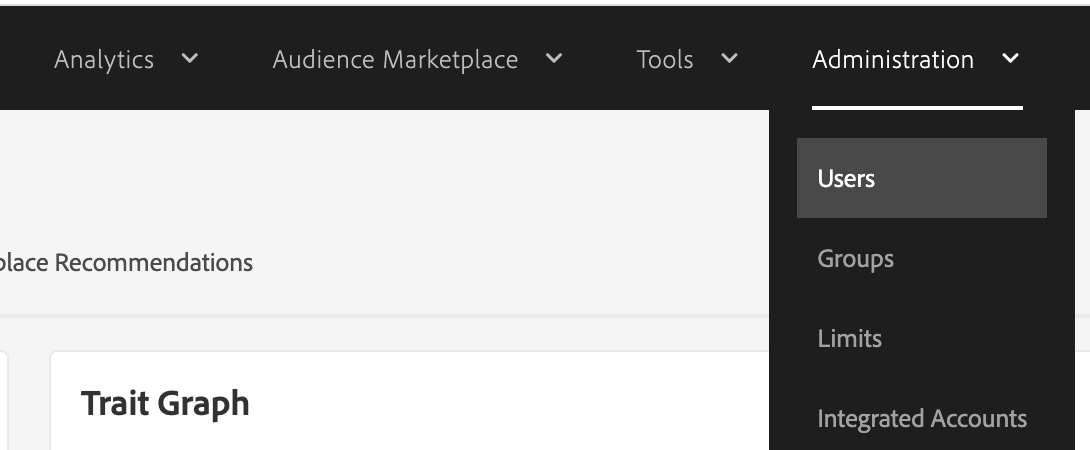The image size is (1090, 450).
Task: Click the Trait Graph heading
Action: pos(165,404)
